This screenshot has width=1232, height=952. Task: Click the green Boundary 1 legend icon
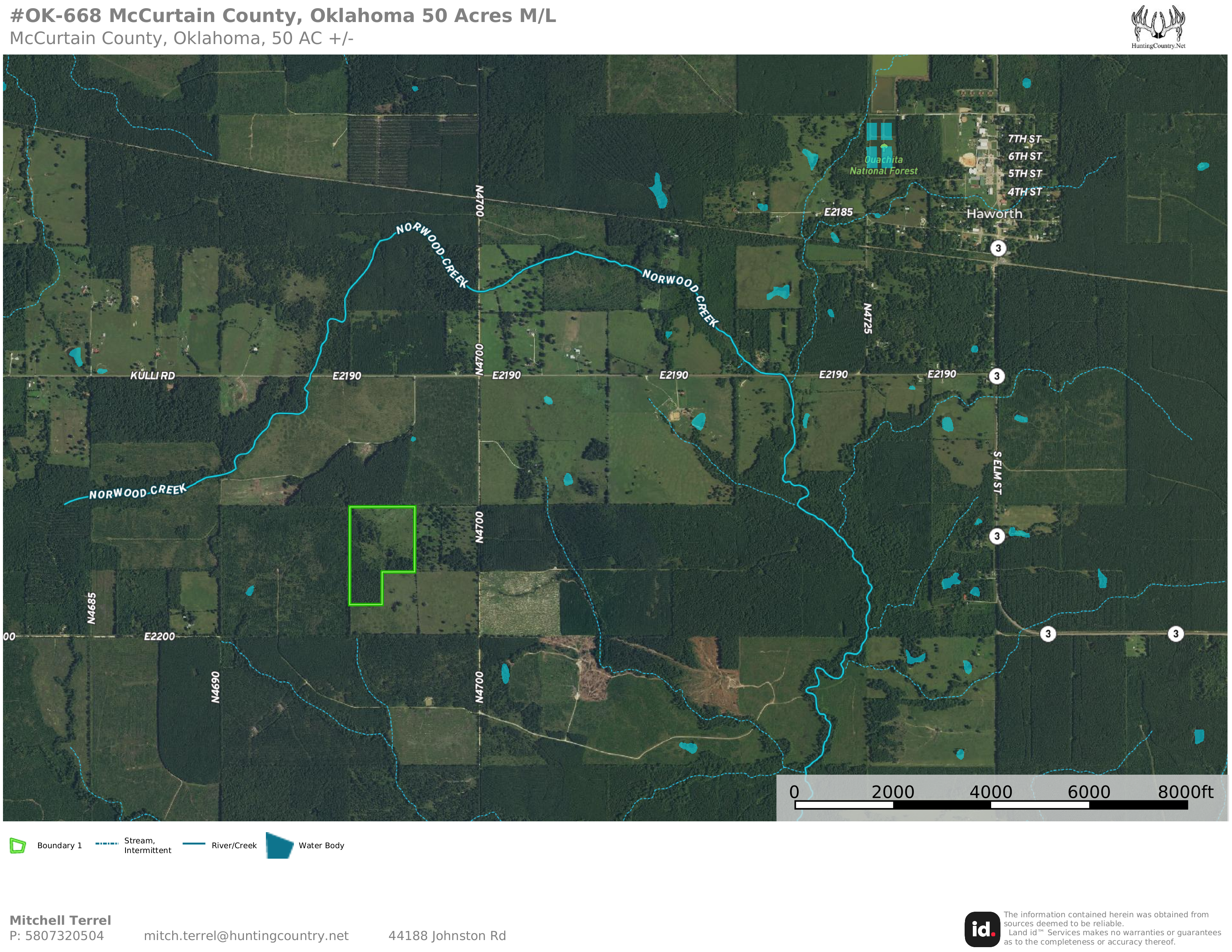pos(18,845)
